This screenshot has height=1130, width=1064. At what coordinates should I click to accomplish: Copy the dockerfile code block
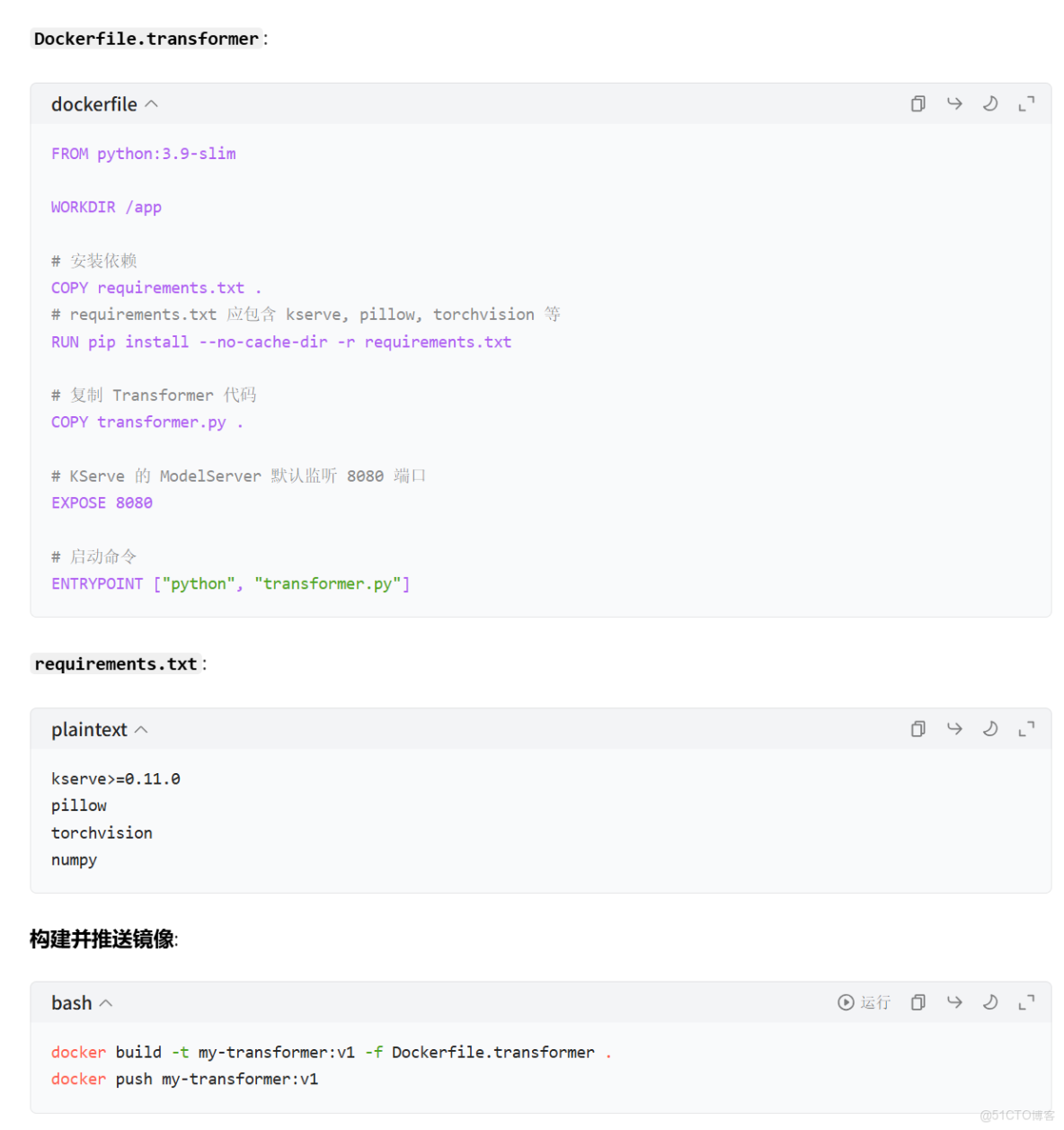tap(918, 103)
